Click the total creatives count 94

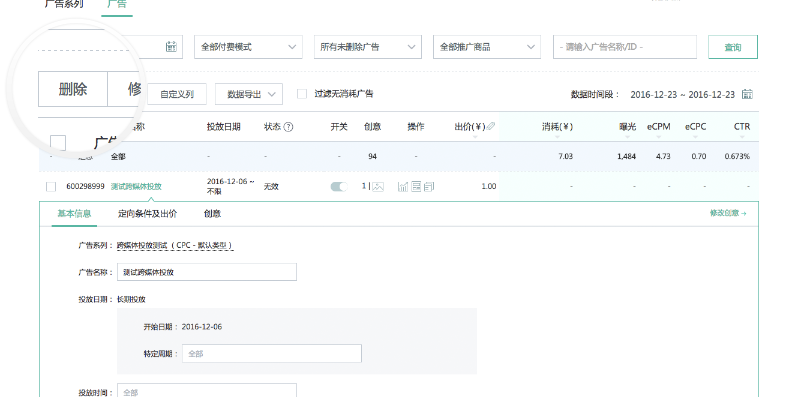(x=372, y=156)
